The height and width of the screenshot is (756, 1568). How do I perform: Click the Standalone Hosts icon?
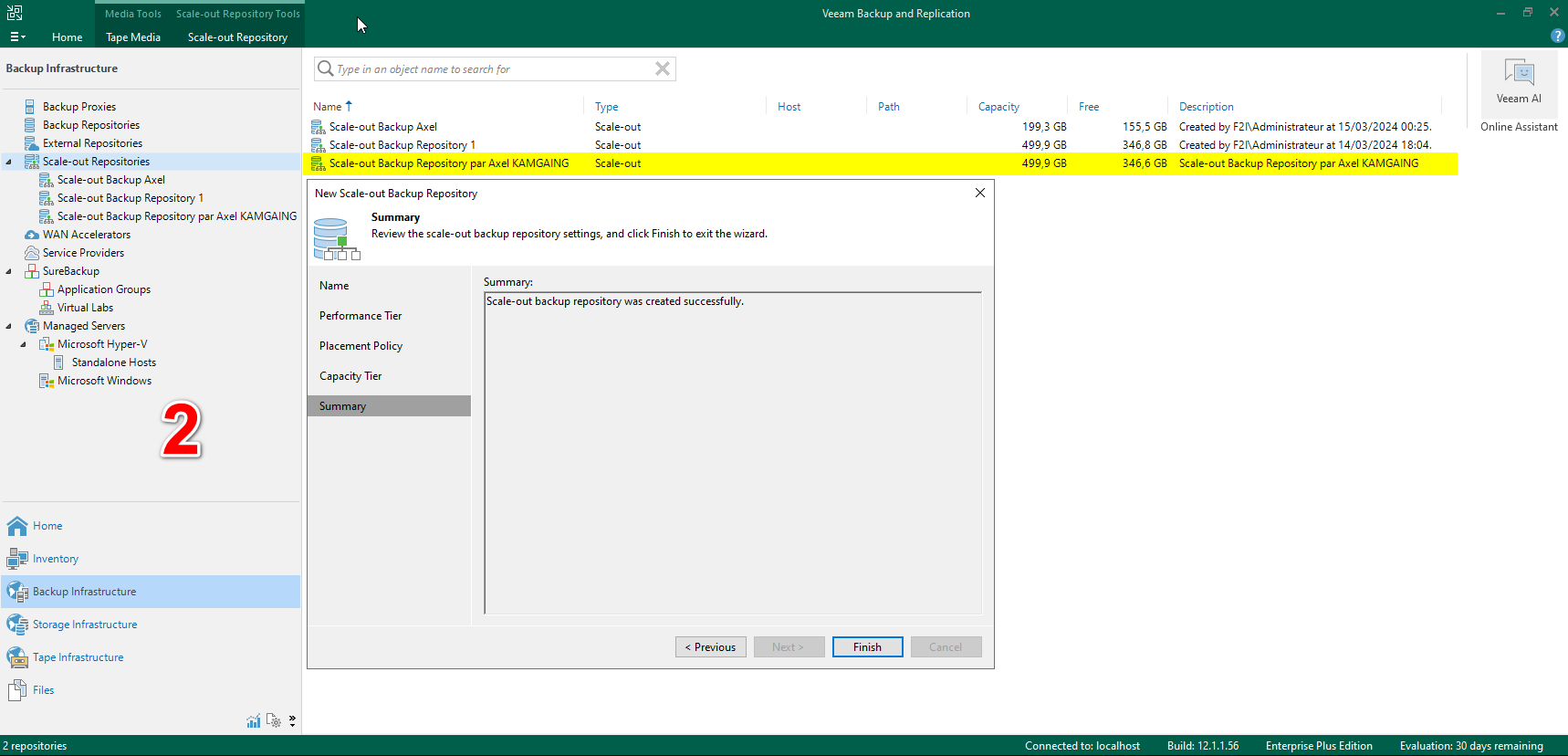click(58, 362)
